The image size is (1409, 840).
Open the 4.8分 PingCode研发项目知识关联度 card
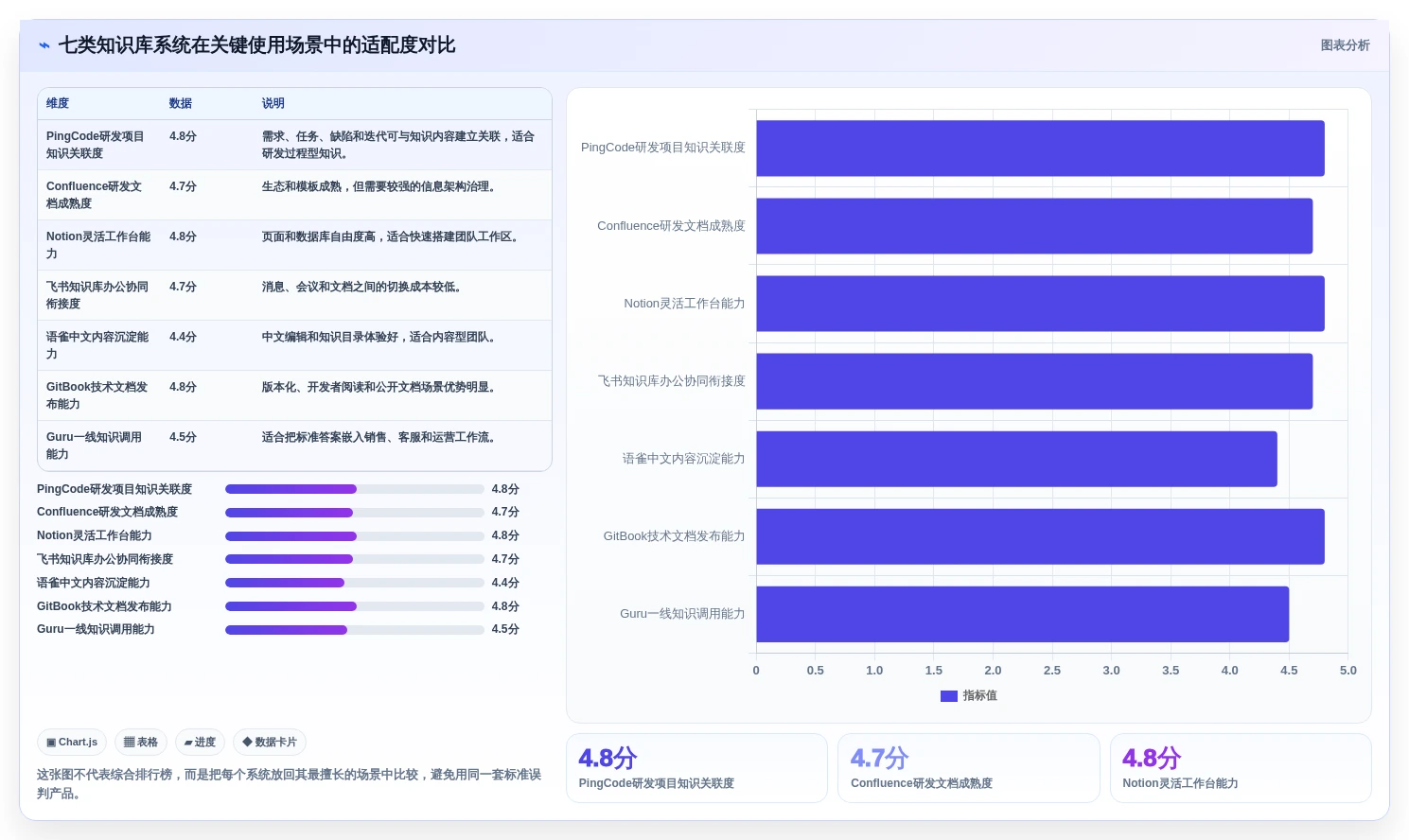tap(696, 768)
